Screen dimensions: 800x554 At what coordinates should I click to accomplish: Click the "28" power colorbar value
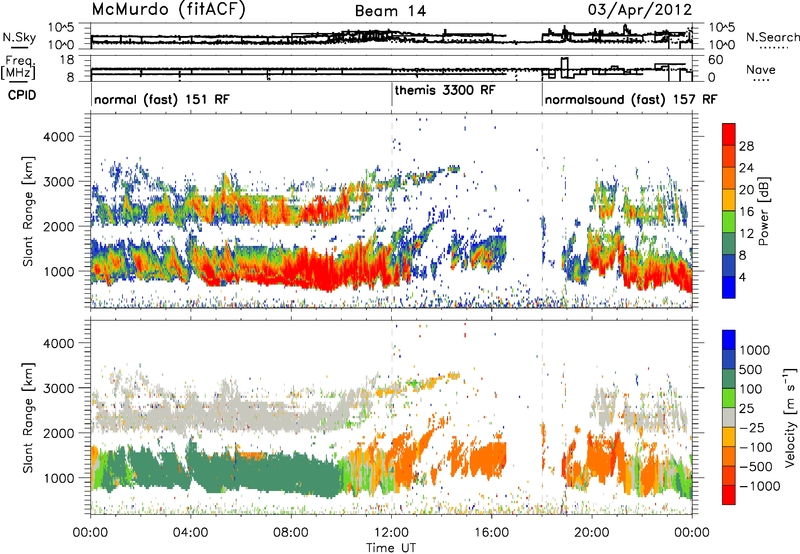pyautogui.click(x=746, y=146)
